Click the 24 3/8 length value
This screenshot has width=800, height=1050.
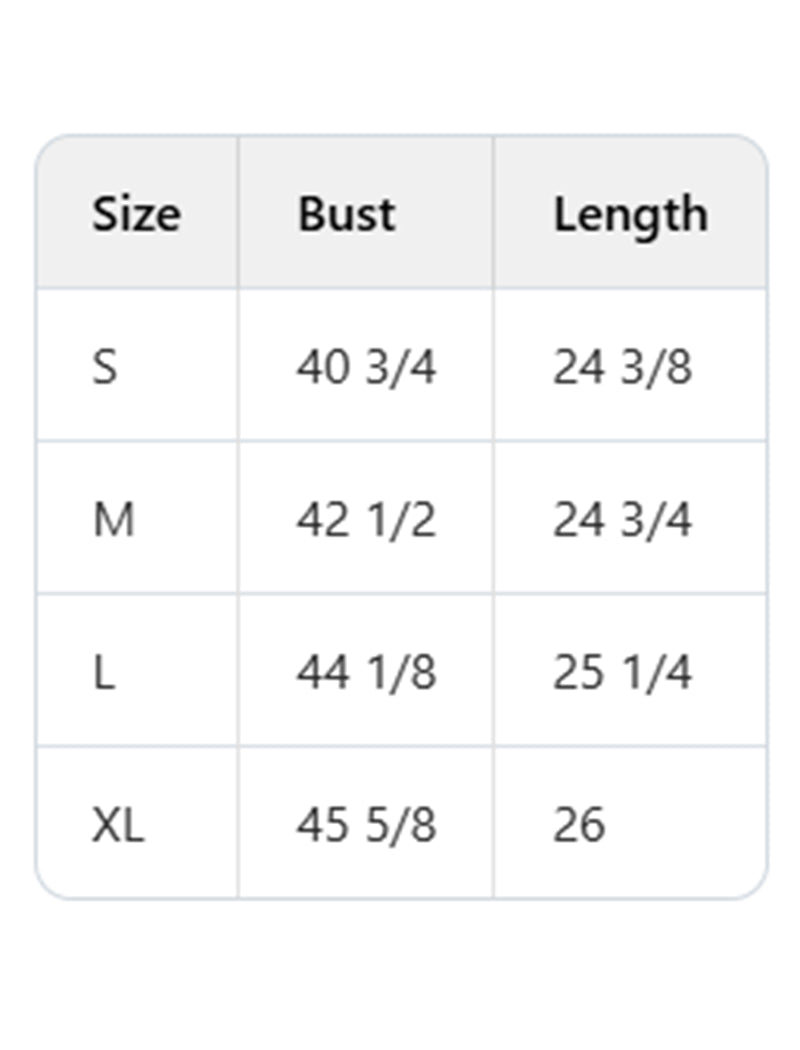pyautogui.click(x=622, y=368)
